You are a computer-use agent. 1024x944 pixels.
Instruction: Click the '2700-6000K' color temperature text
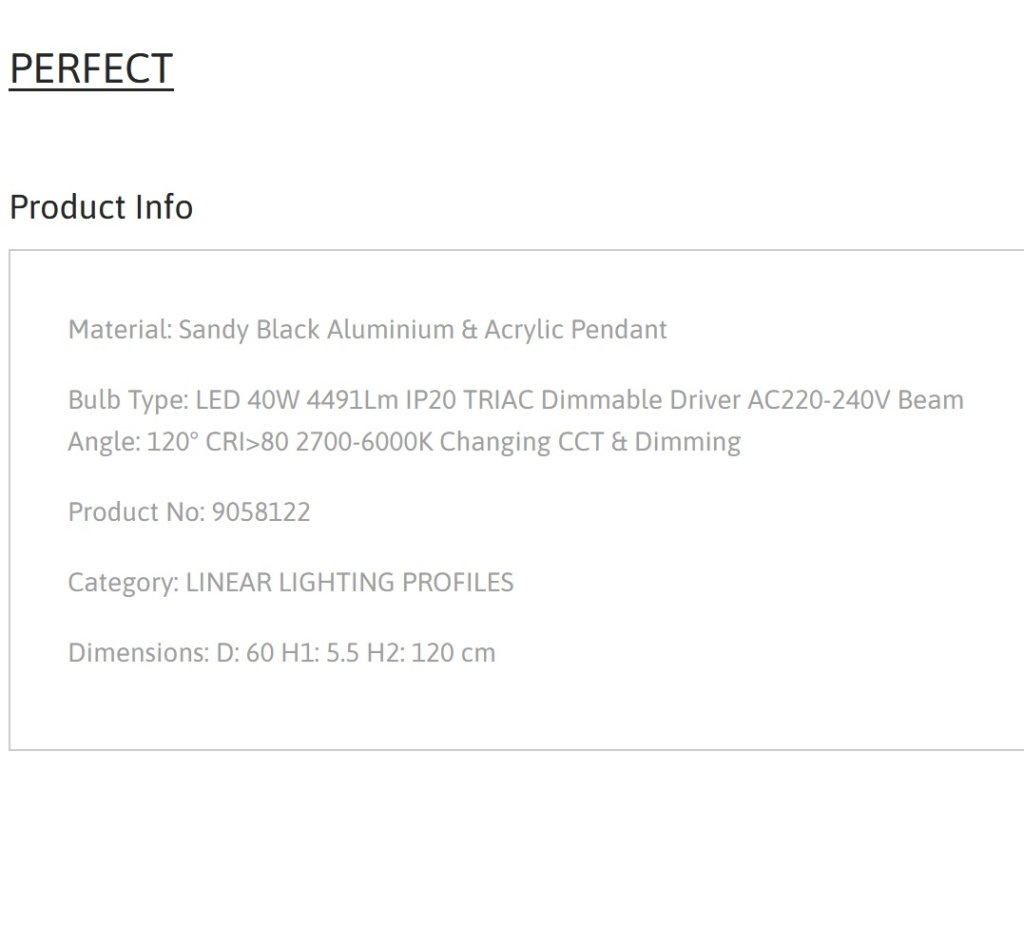coord(364,442)
